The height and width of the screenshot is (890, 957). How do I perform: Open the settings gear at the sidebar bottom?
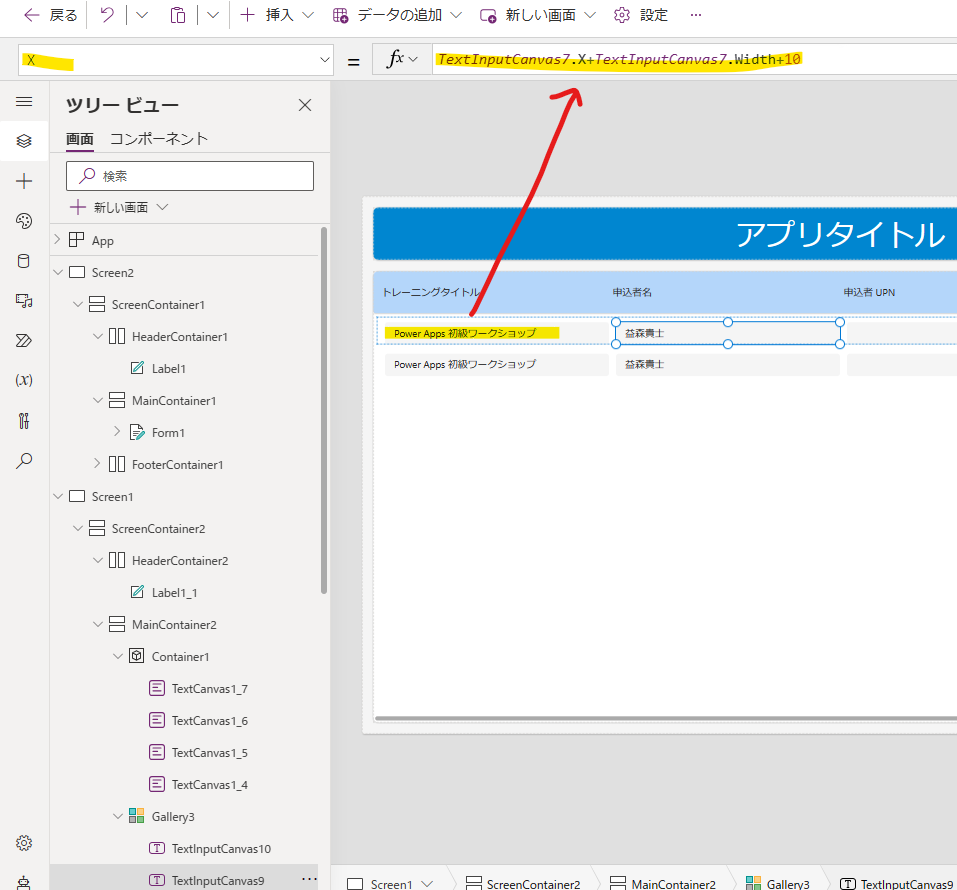24,843
